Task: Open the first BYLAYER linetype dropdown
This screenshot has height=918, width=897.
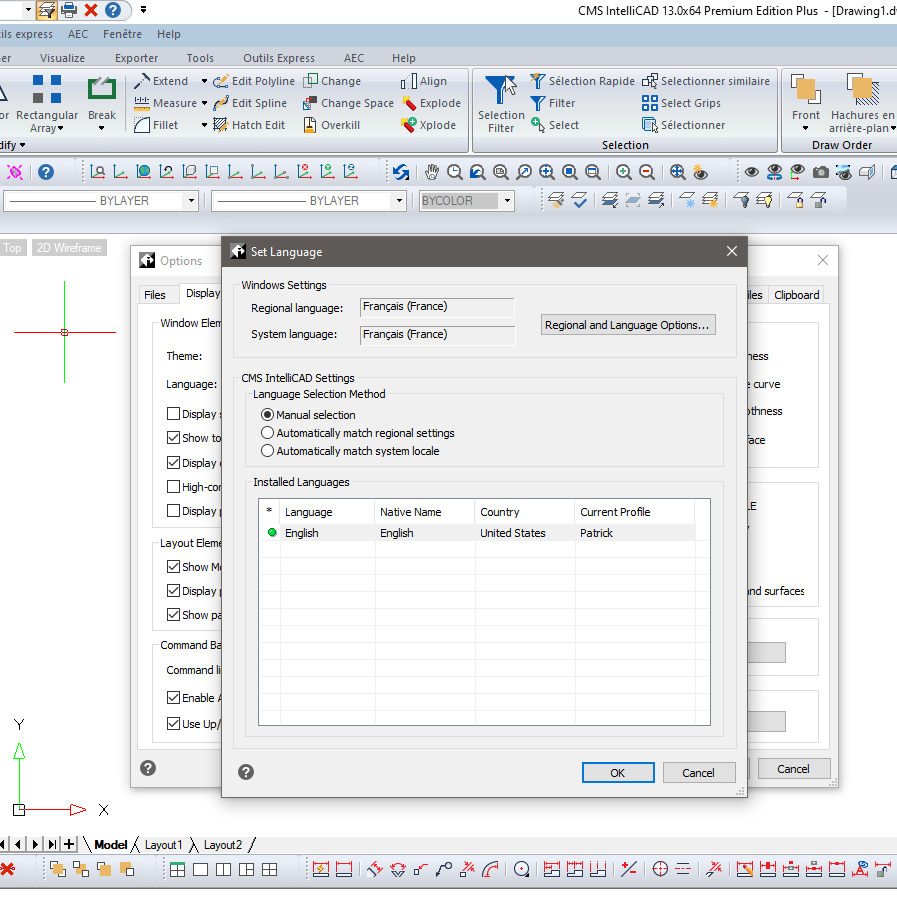Action: tap(191, 201)
